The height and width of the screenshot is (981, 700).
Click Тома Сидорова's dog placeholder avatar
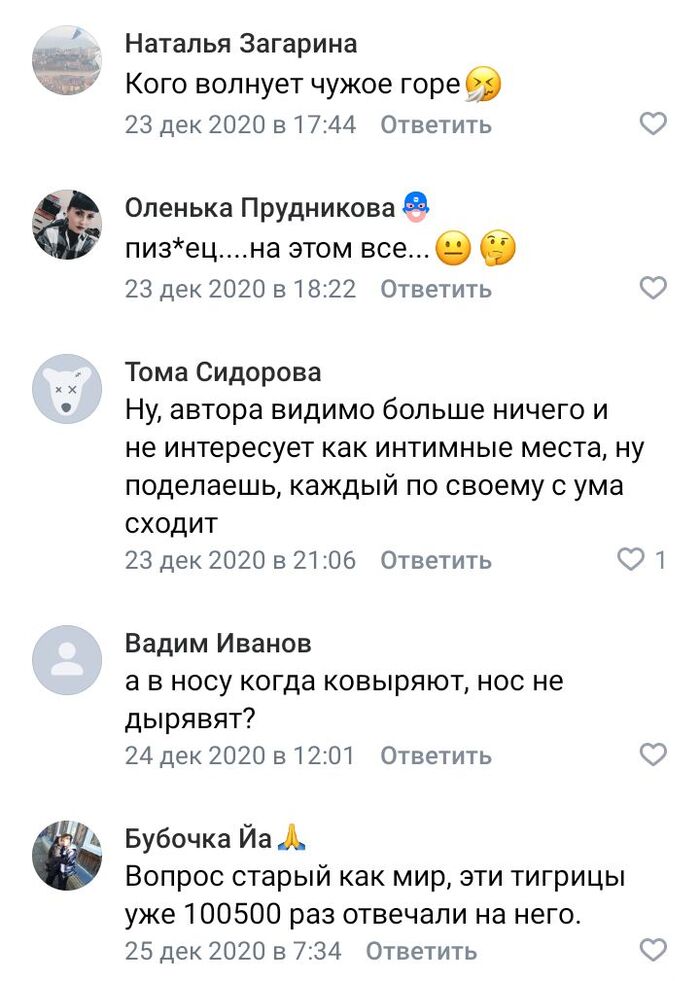point(67,389)
